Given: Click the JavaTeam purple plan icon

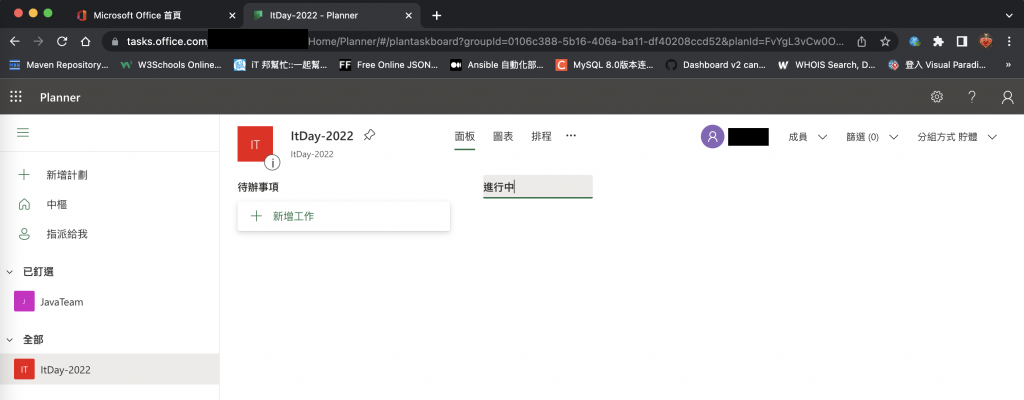Looking at the screenshot, I should pyautogui.click(x=24, y=302).
